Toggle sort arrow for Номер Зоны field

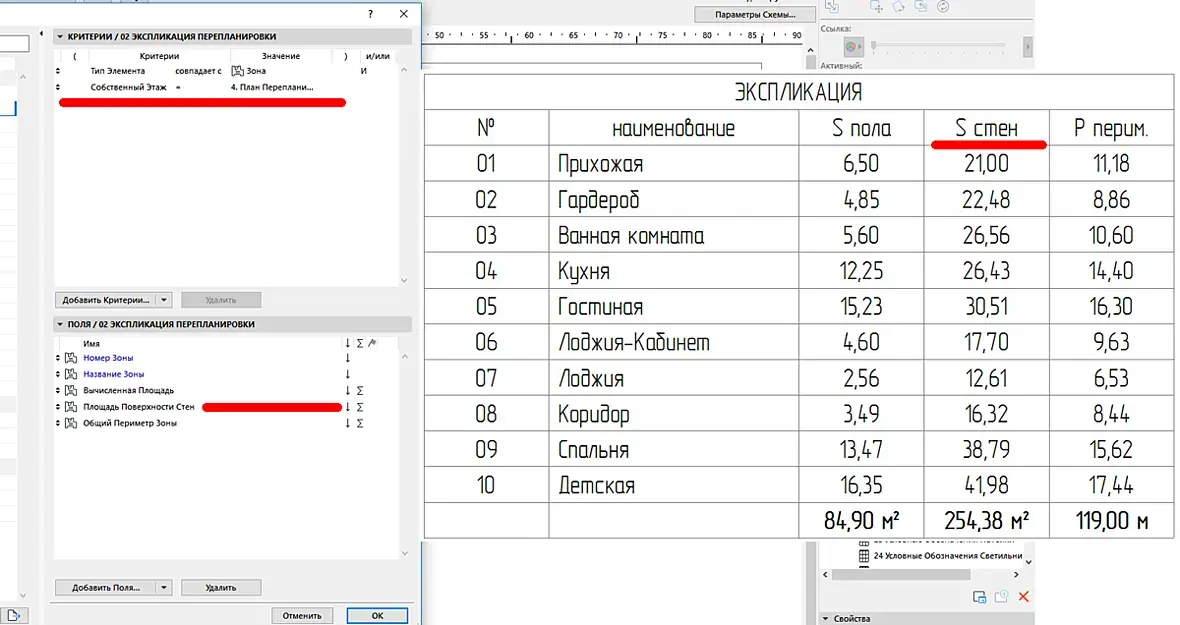348,358
